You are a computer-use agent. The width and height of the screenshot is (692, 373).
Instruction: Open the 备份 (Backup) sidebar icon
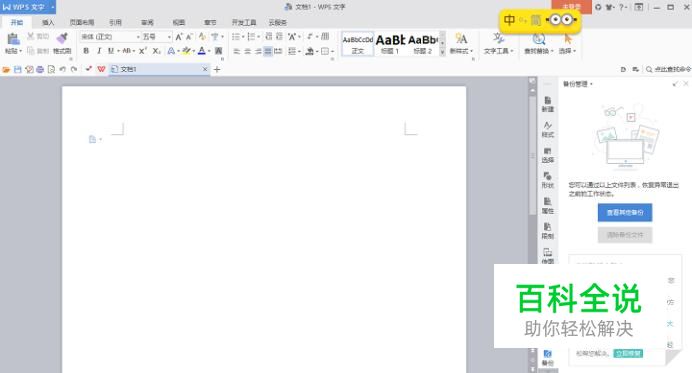(548, 358)
